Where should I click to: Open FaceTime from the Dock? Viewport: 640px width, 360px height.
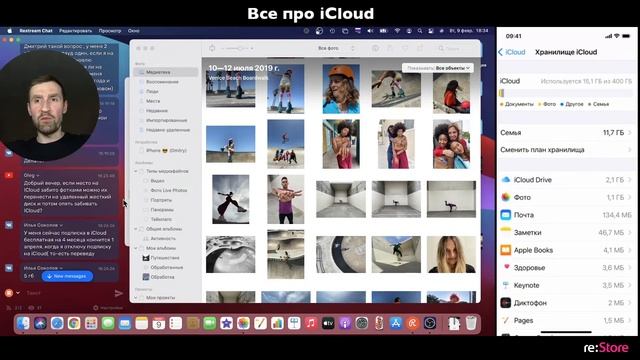click(x=209, y=323)
